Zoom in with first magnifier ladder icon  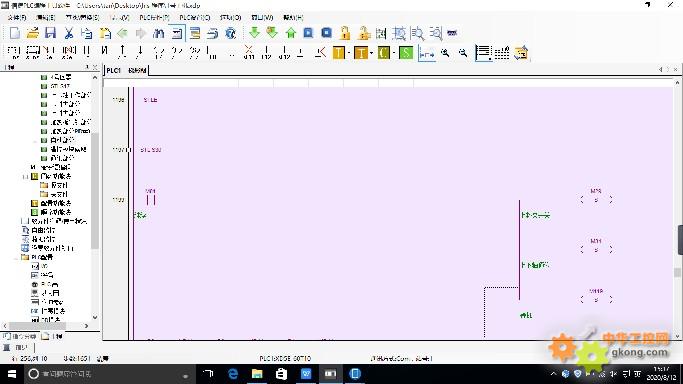click(445, 53)
